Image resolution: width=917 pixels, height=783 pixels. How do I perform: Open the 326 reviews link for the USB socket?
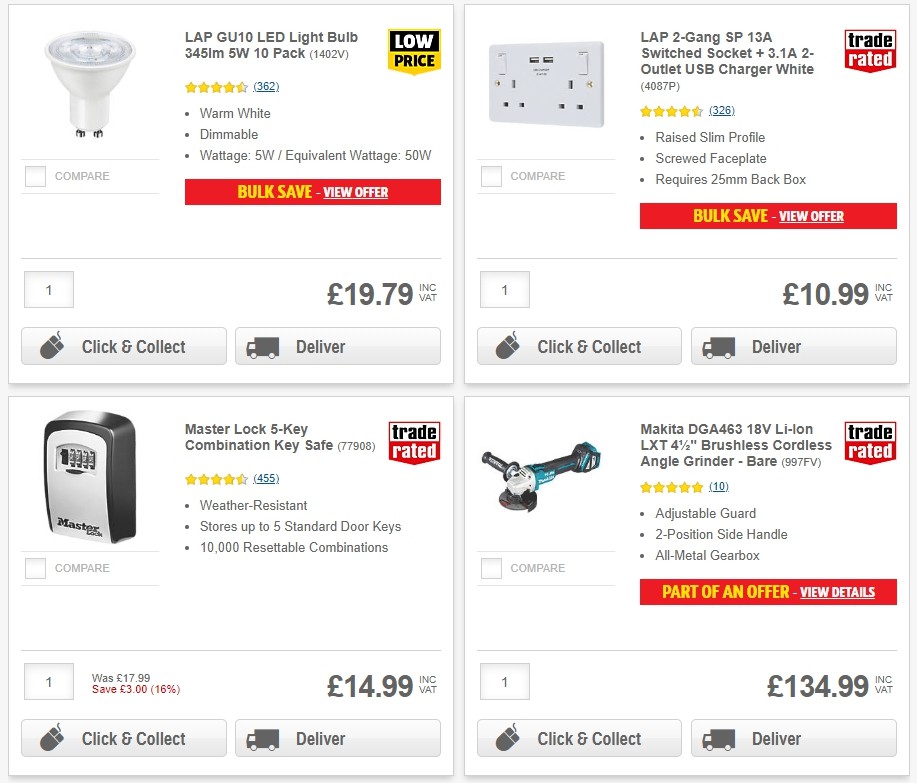coord(721,110)
